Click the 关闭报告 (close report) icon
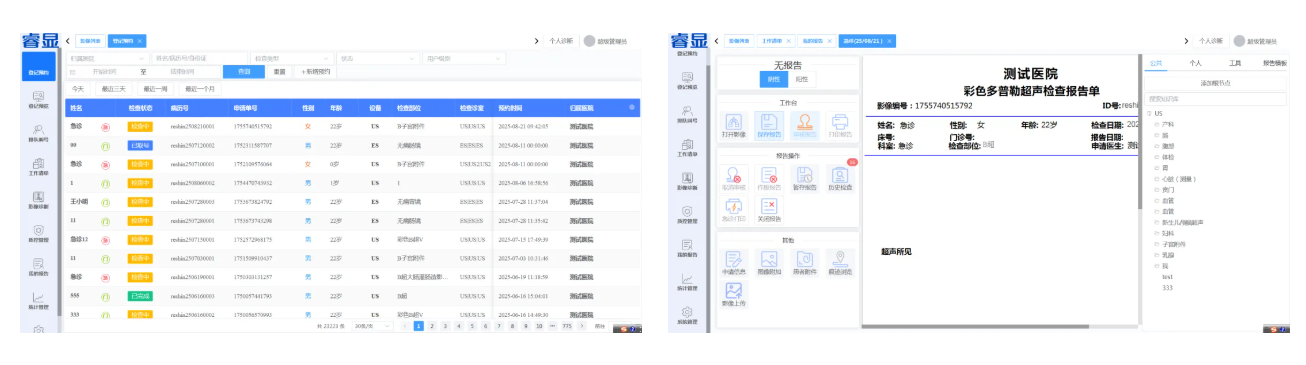Viewport: 1306px width, 365px height. (x=769, y=209)
